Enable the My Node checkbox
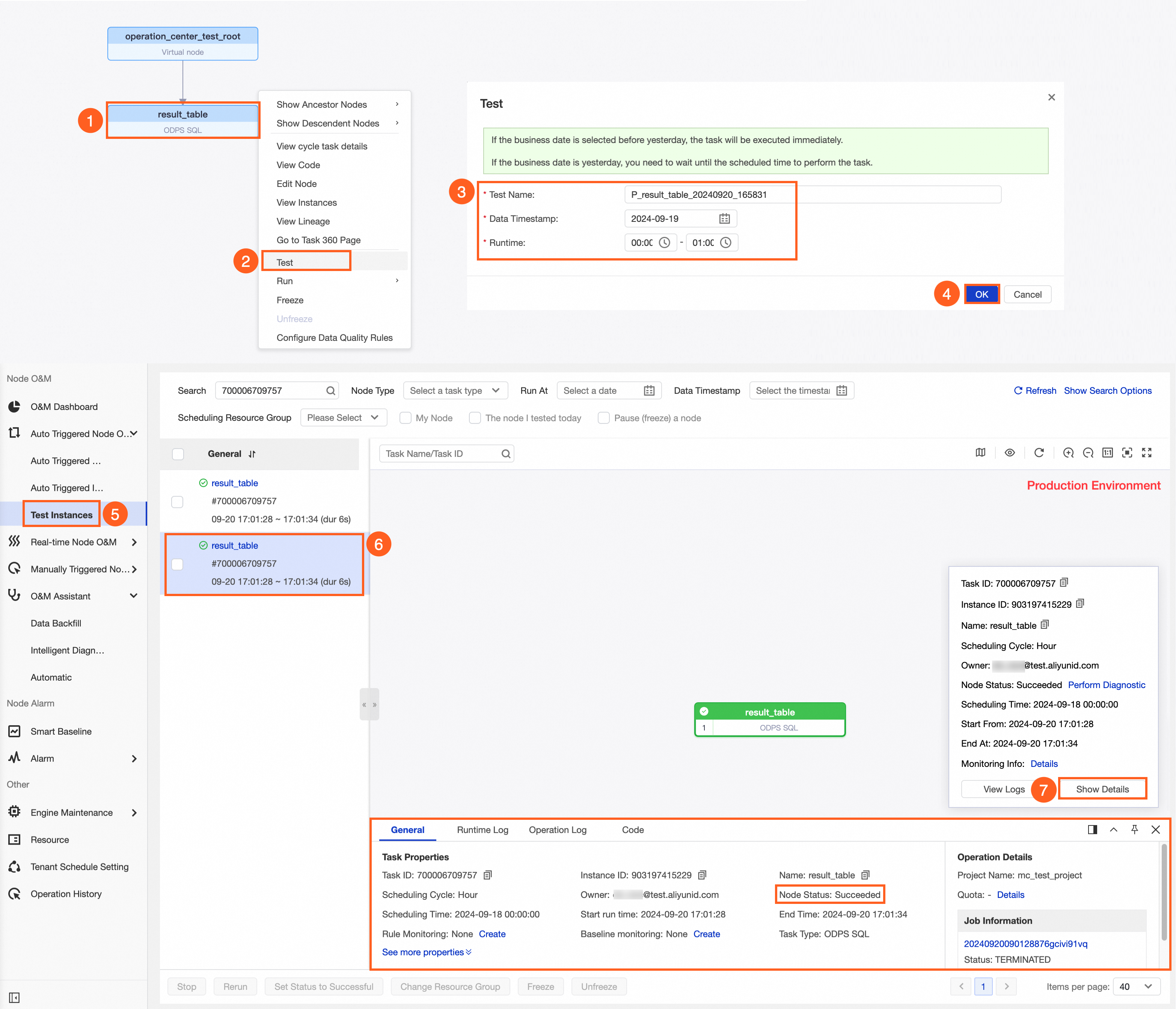1176x1009 pixels. point(405,418)
